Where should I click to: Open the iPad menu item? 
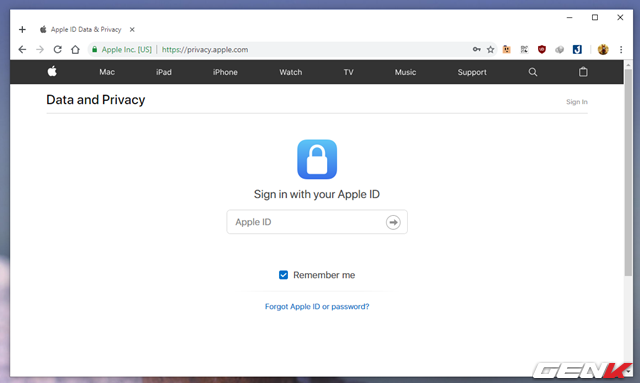point(164,72)
